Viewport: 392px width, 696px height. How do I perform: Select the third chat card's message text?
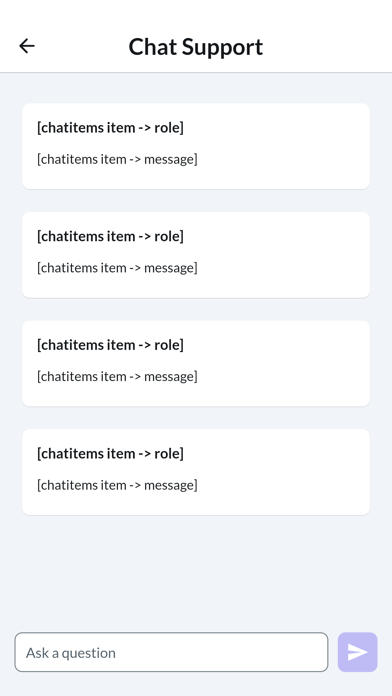click(x=117, y=376)
